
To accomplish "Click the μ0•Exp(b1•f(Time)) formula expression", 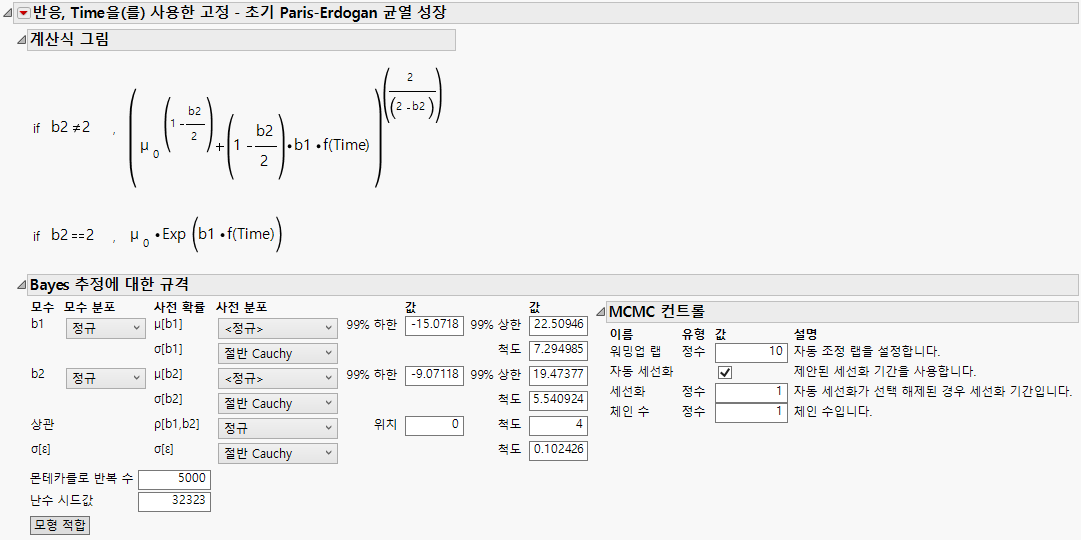I will coord(207,235).
